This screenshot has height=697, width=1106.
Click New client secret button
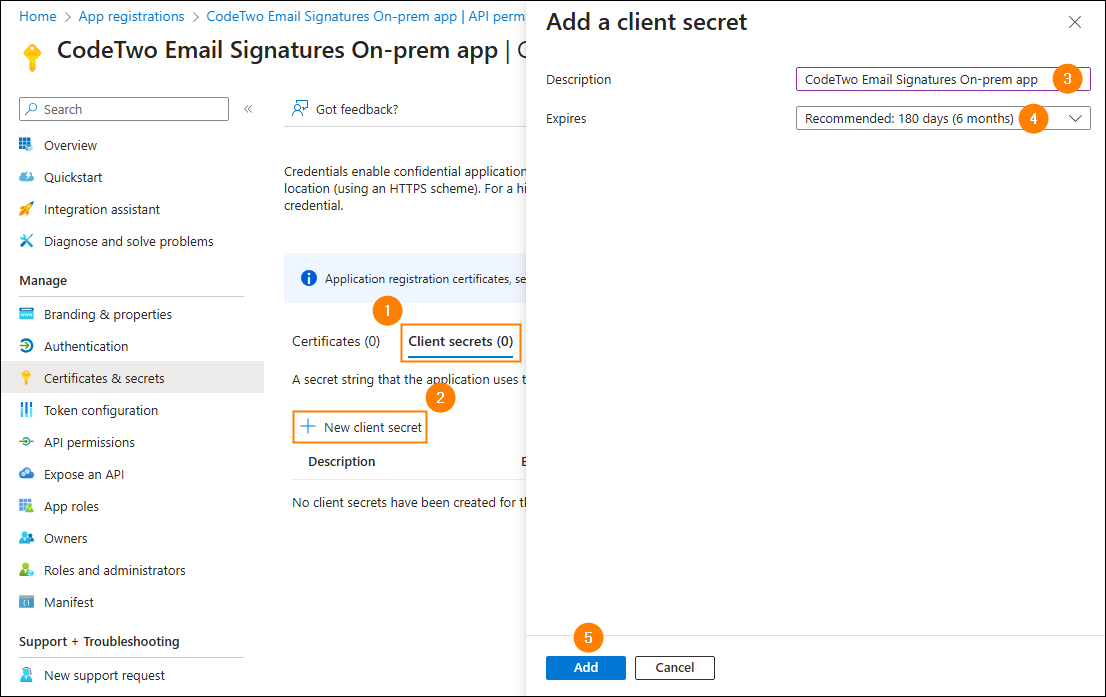pyautogui.click(x=361, y=427)
